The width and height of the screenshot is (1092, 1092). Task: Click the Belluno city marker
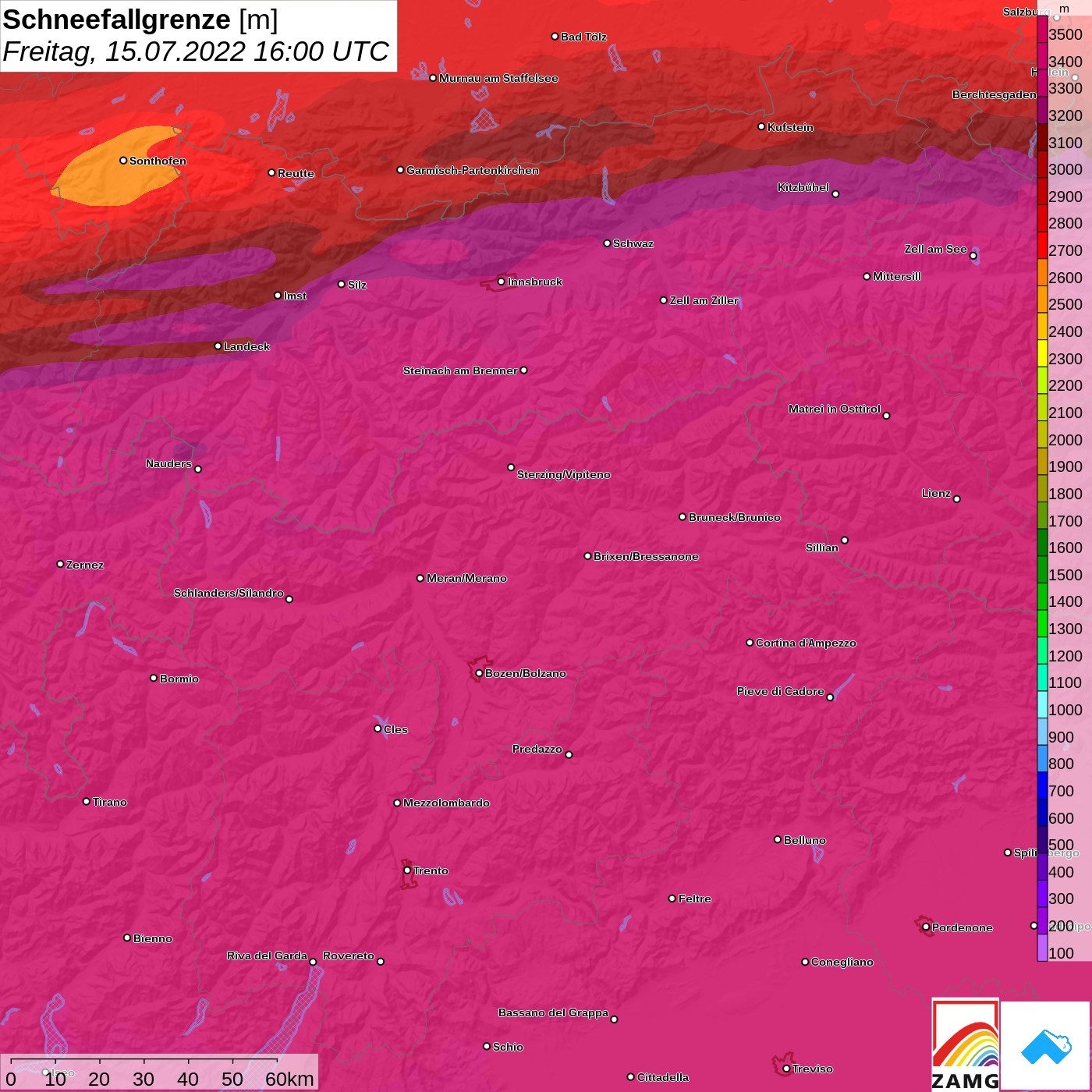point(778,839)
